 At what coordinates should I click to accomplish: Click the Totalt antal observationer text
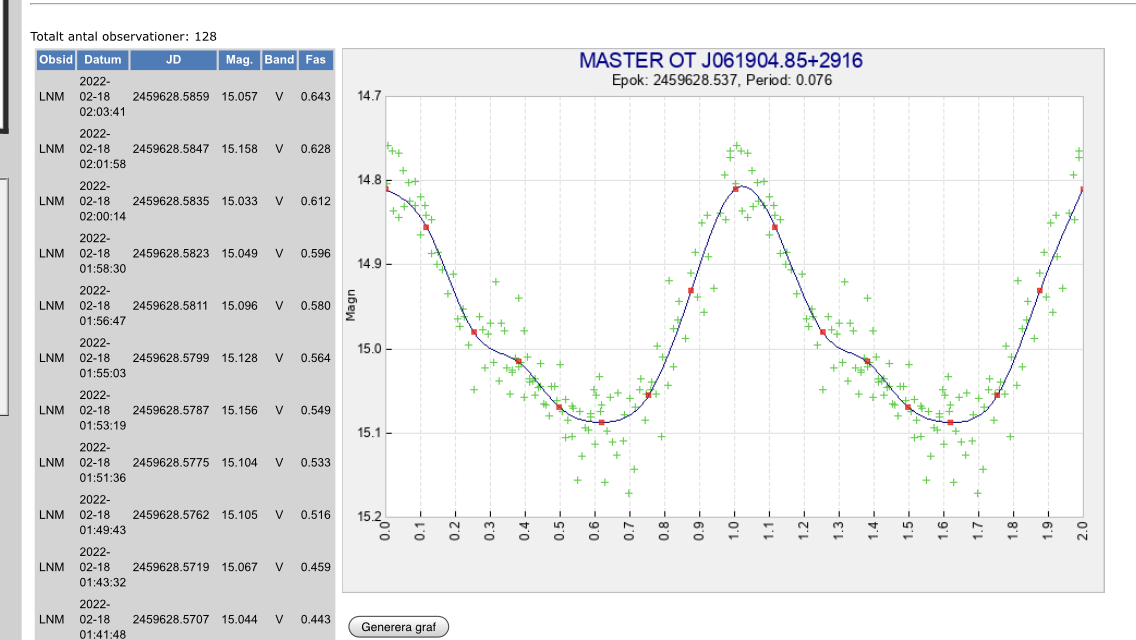click(x=123, y=36)
